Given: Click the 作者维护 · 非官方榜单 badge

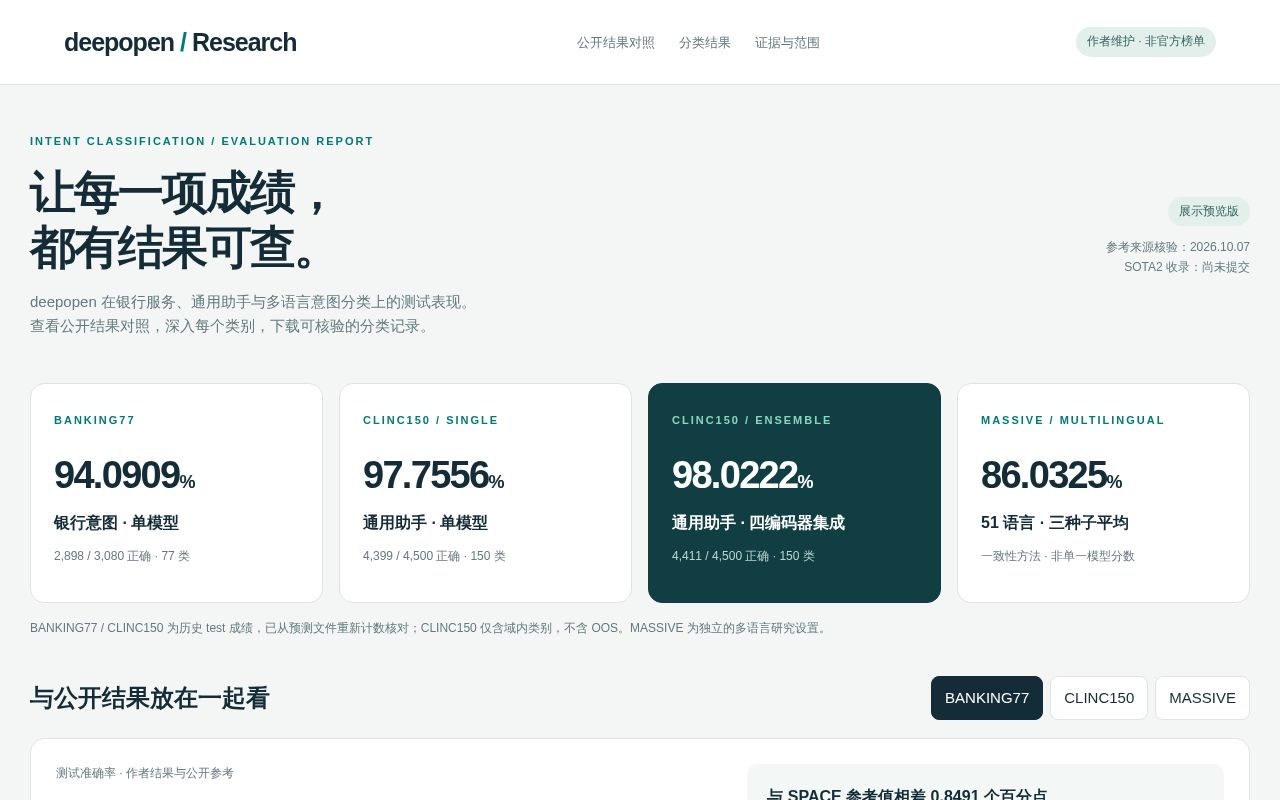Looking at the screenshot, I should 1146,42.
